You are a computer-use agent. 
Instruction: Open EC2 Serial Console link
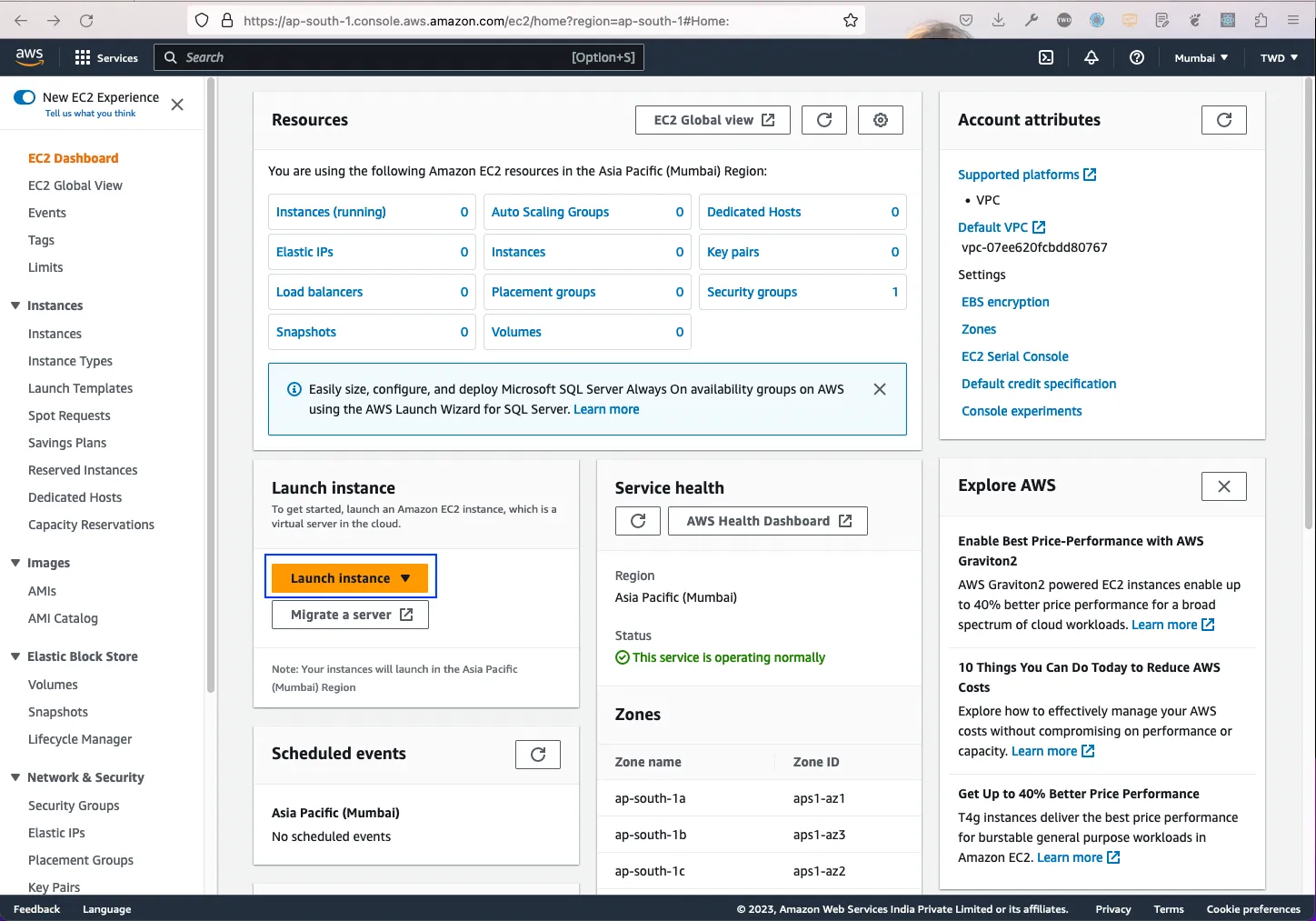tap(1015, 356)
